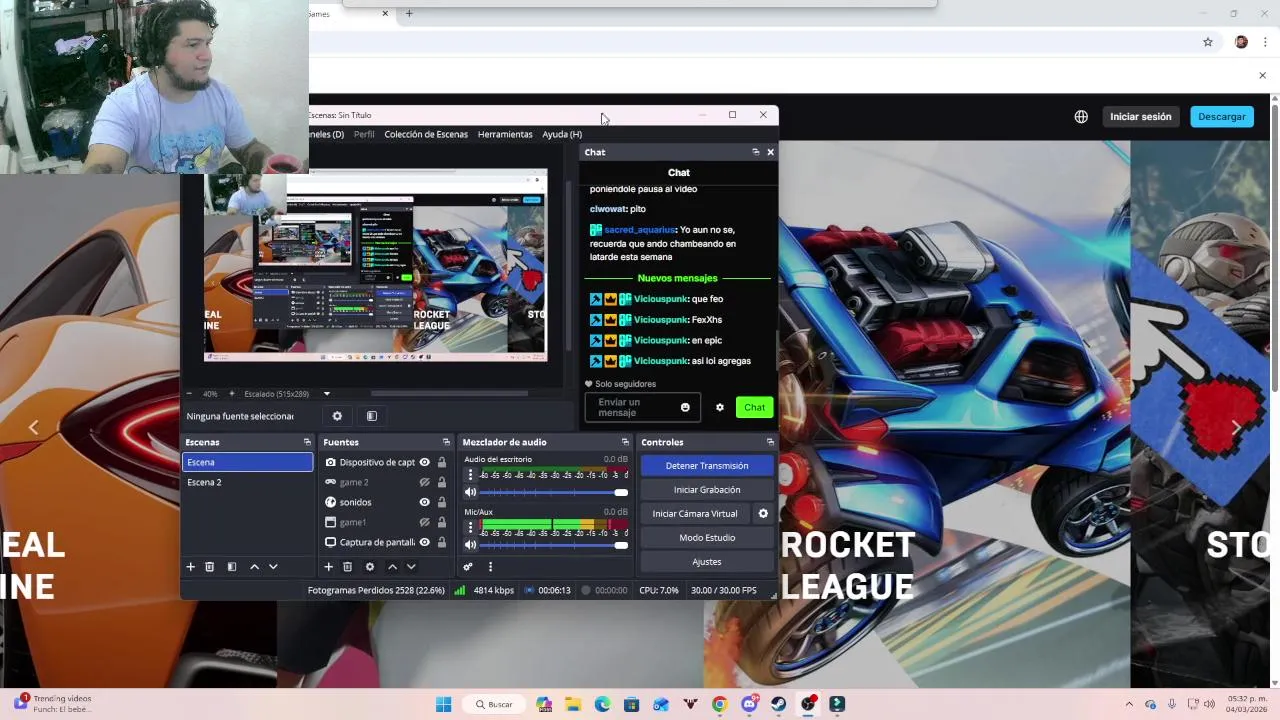Send message with green Chat button
This screenshot has width=1280, height=720.
[x=754, y=407]
